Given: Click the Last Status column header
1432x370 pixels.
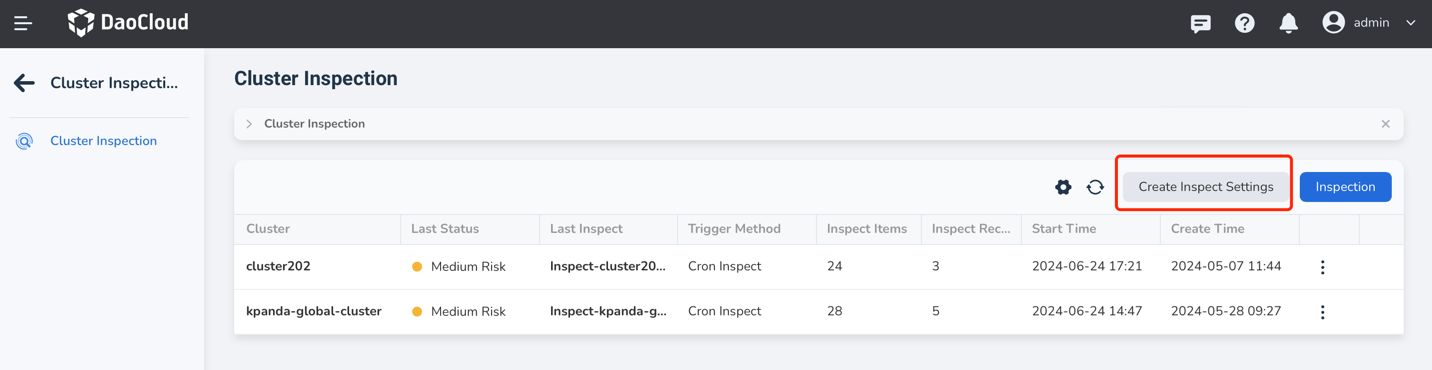Looking at the screenshot, I should (445, 229).
